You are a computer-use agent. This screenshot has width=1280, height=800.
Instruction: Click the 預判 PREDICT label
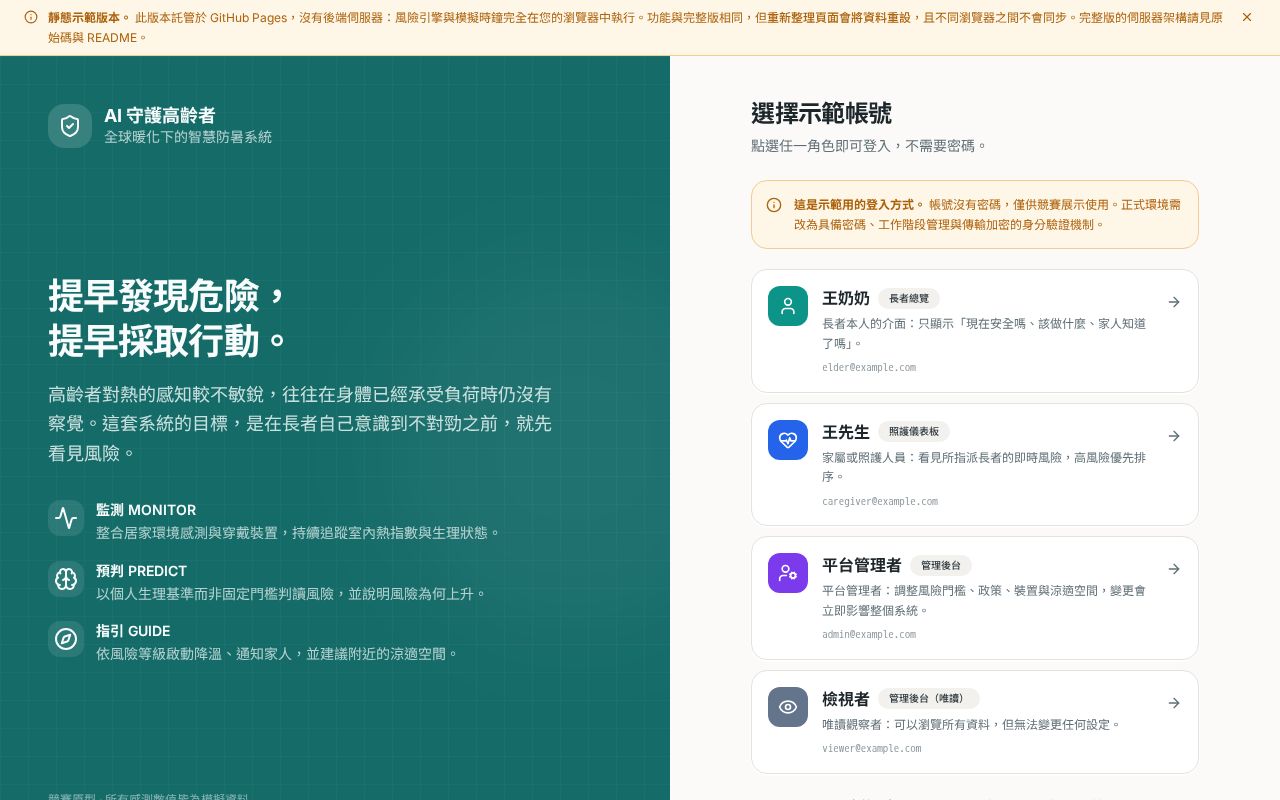[142, 571]
